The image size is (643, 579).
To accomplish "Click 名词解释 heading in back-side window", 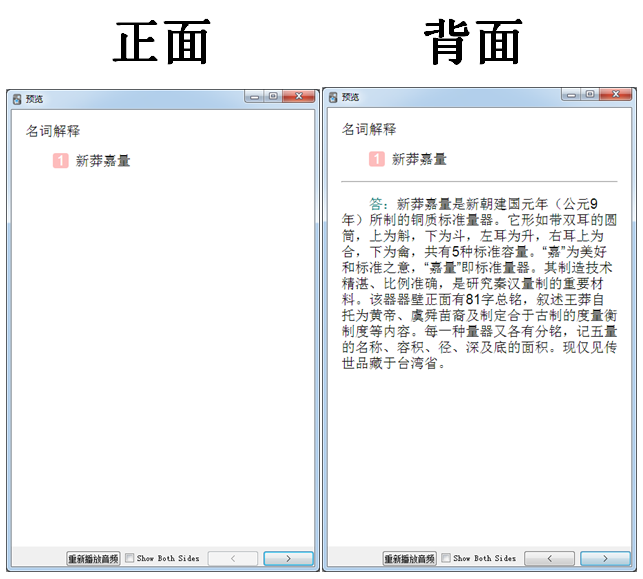I will point(369,129).
